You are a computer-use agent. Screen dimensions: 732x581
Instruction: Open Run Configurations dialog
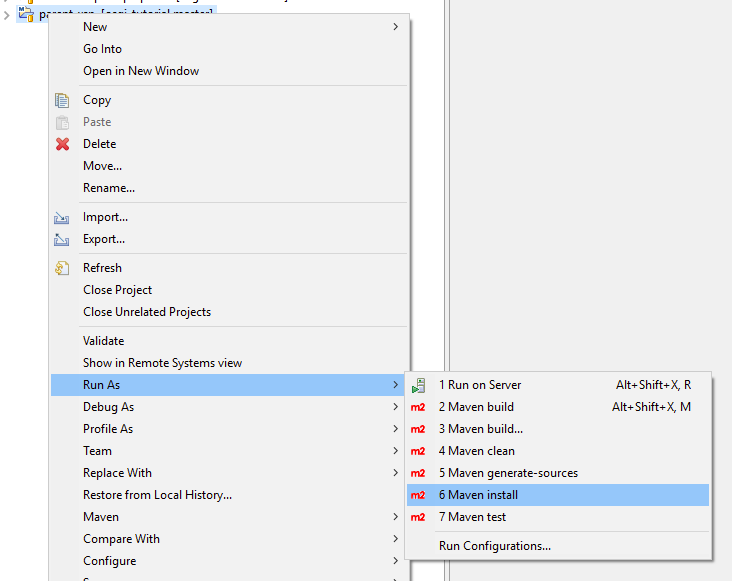494,546
